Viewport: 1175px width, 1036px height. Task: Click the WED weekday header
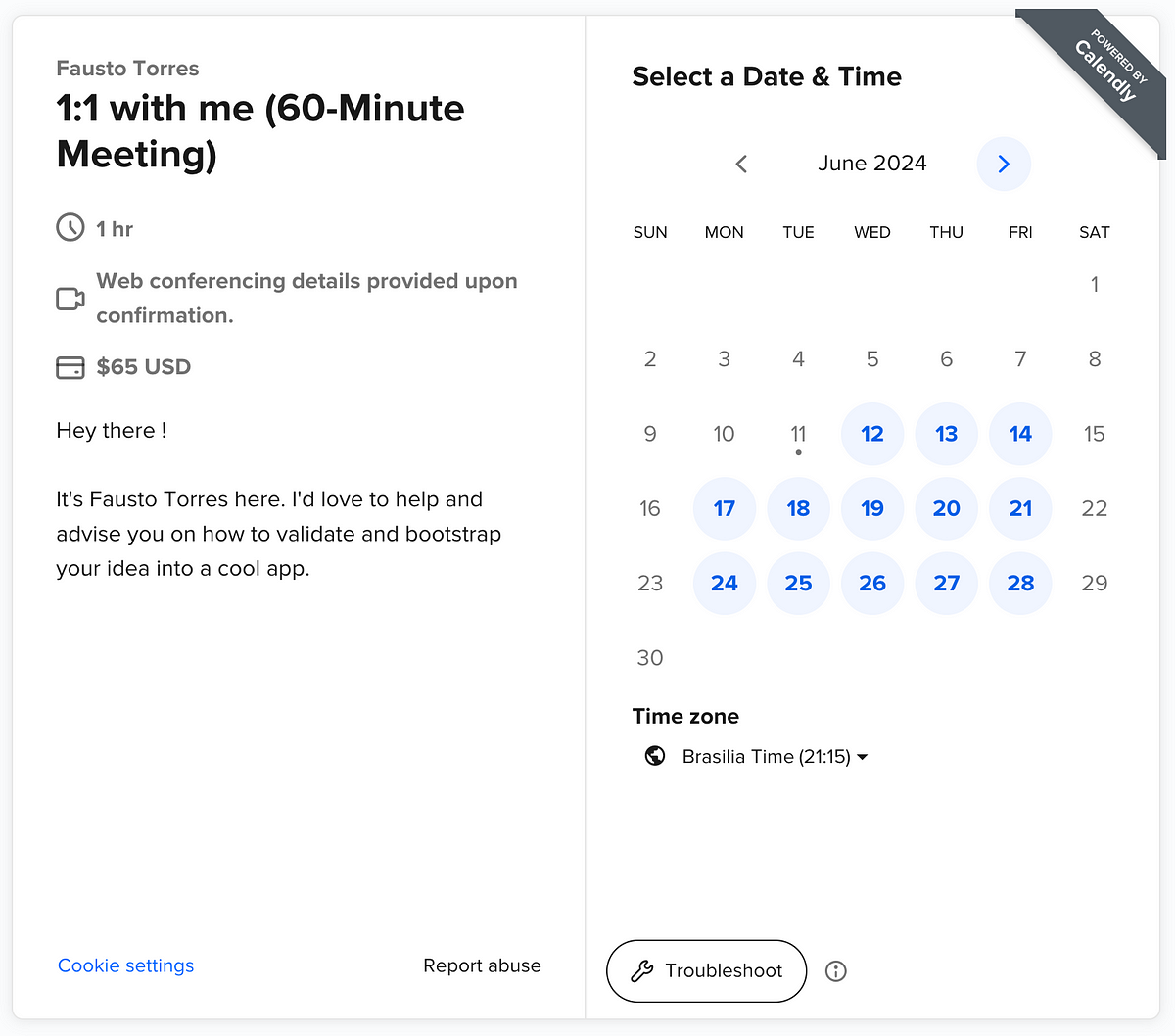pyautogui.click(x=872, y=232)
